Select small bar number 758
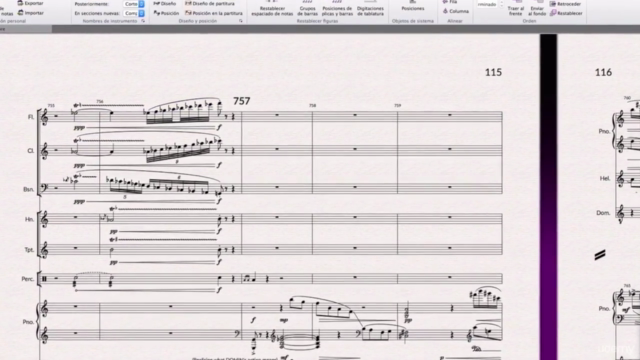Image resolution: width=640 pixels, height=360 pixels. (312, 106)
